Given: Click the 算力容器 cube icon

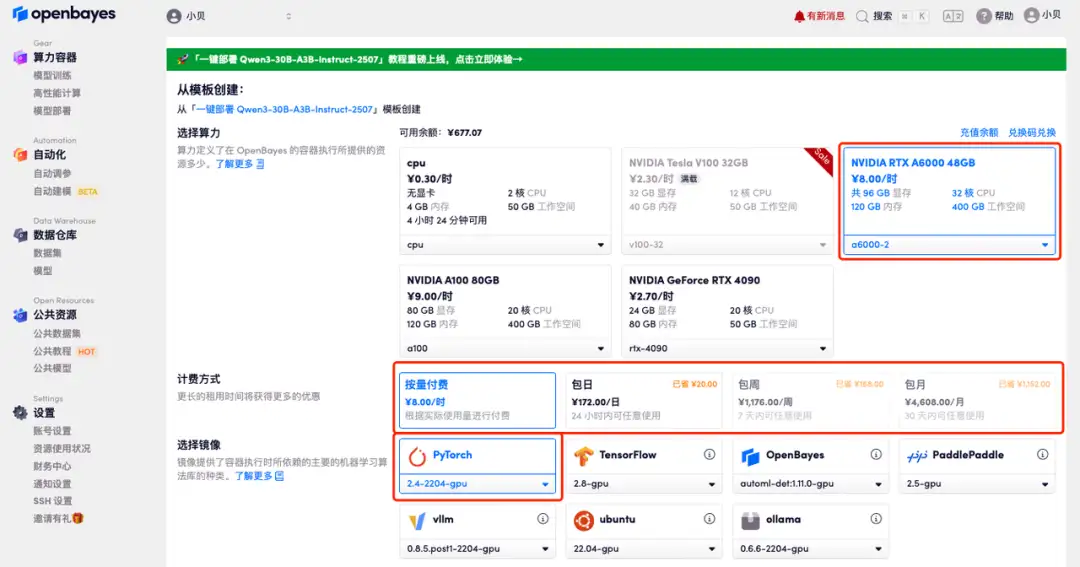Looking at the screenshot, I should (x=20, y=57).
